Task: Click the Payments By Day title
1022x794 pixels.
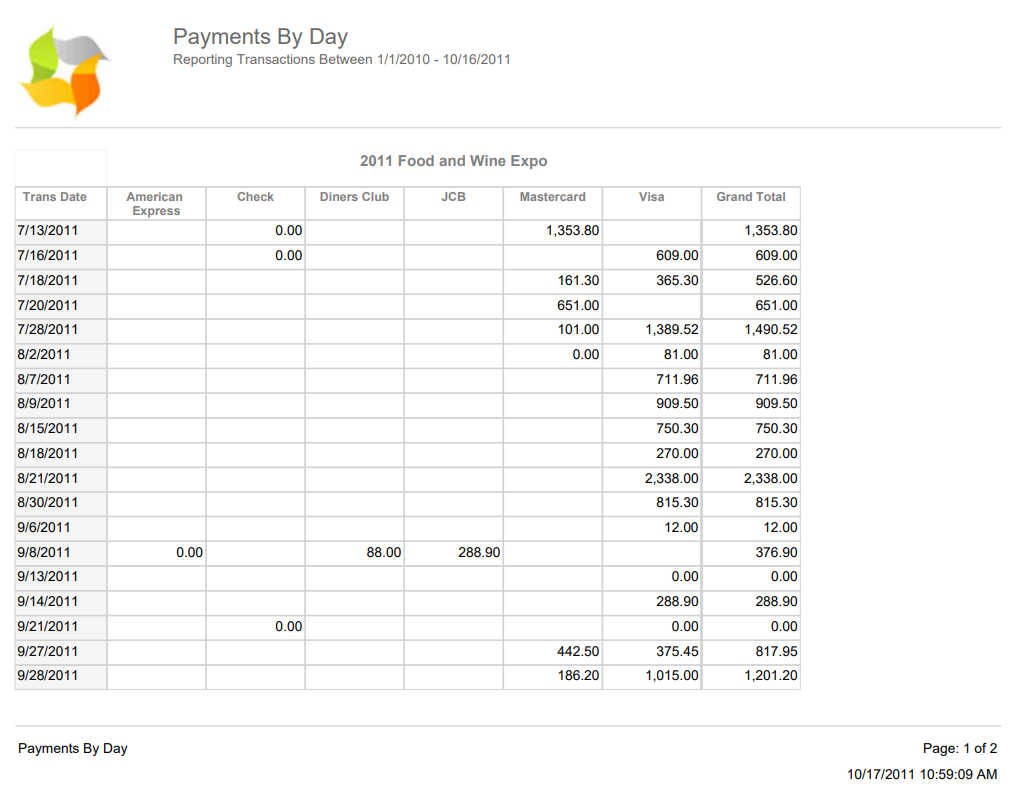Action: [x=260, y=37]
